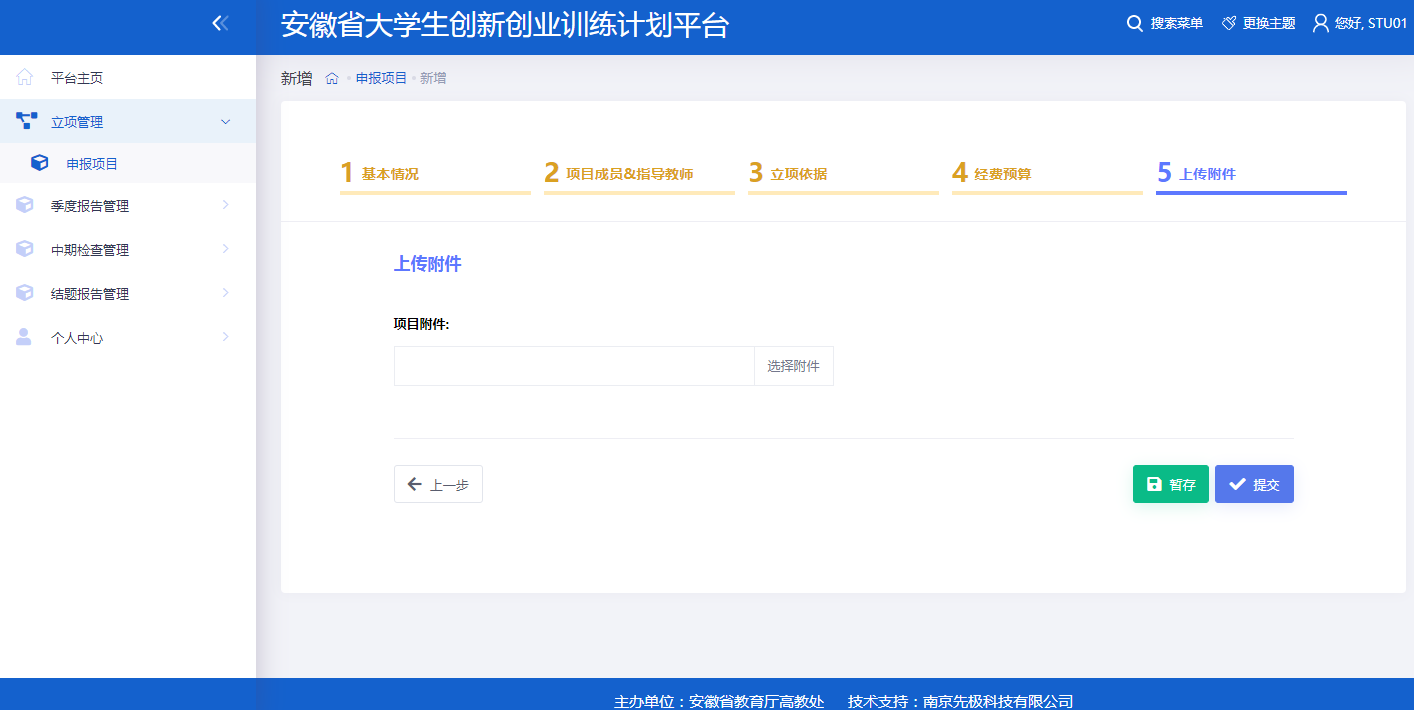1414x710 pixels.
Task: Expand the 季度报告管理 submenu arrow
Action: pyautogui.click(x=225, y=206)
